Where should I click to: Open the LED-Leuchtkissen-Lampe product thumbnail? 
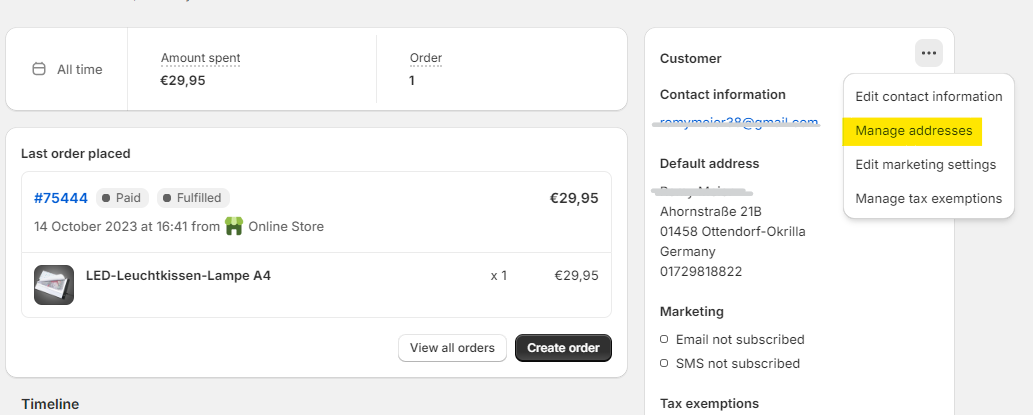(x=54, y=285)
